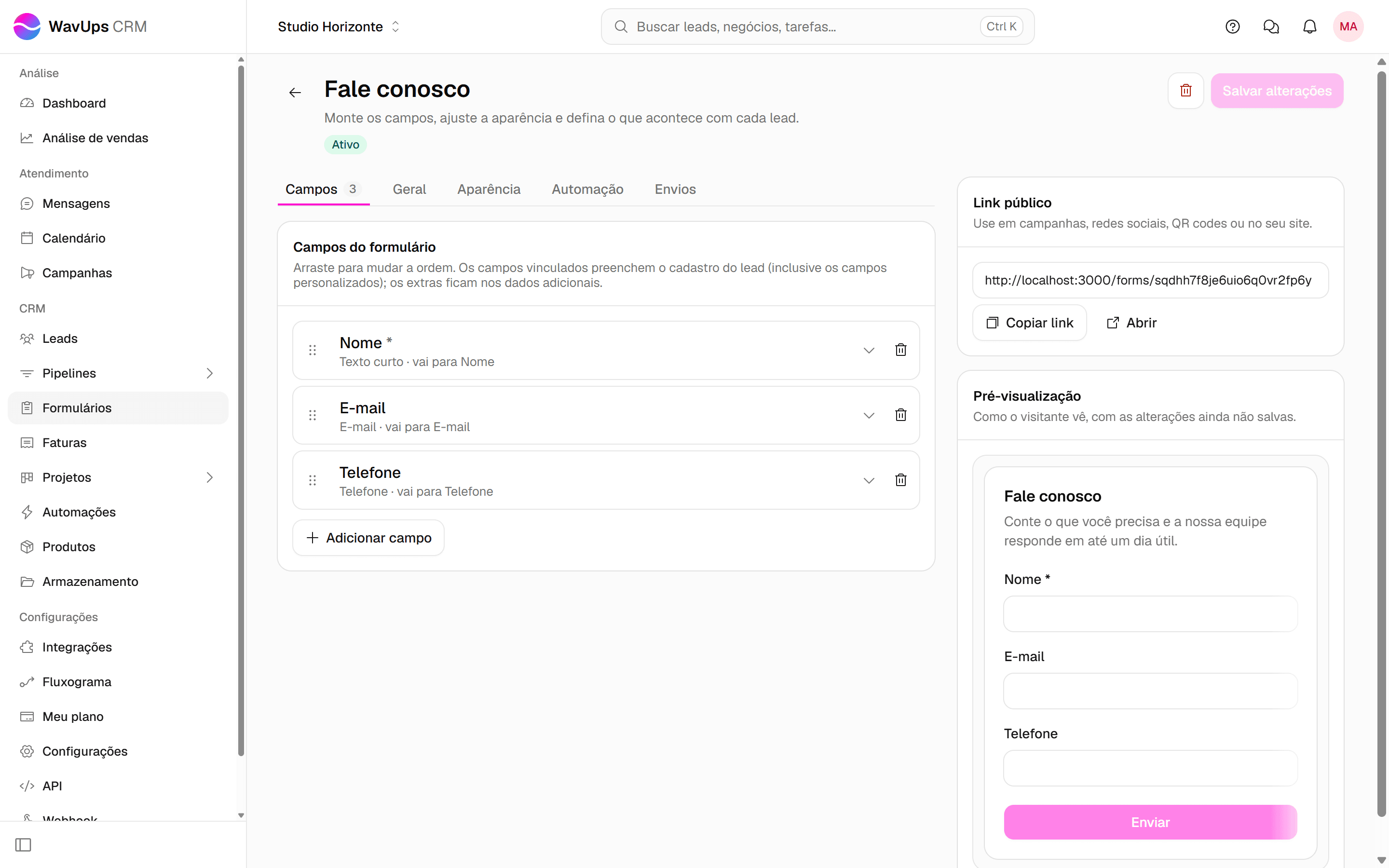
Task: Expand the E-mail field chevron
Action: [869, 415]
